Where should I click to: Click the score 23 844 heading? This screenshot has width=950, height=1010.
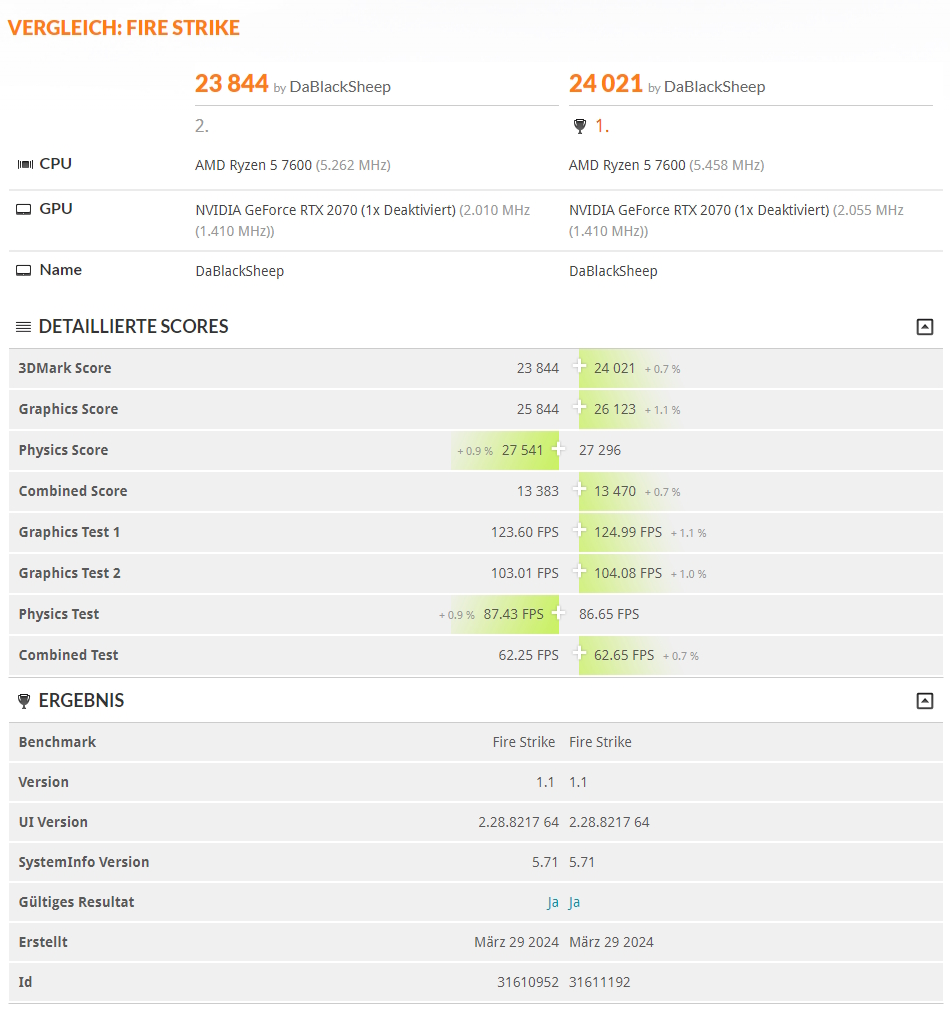232,84
